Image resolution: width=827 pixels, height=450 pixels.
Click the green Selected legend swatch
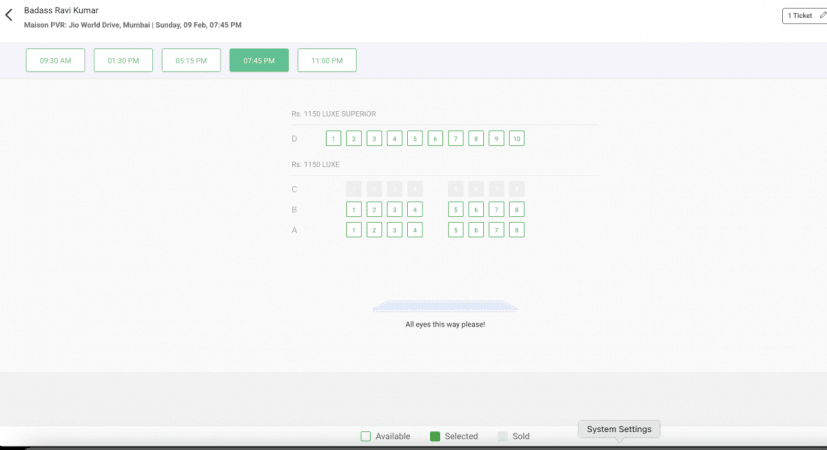pyautogui.click(x=435, y=436)
